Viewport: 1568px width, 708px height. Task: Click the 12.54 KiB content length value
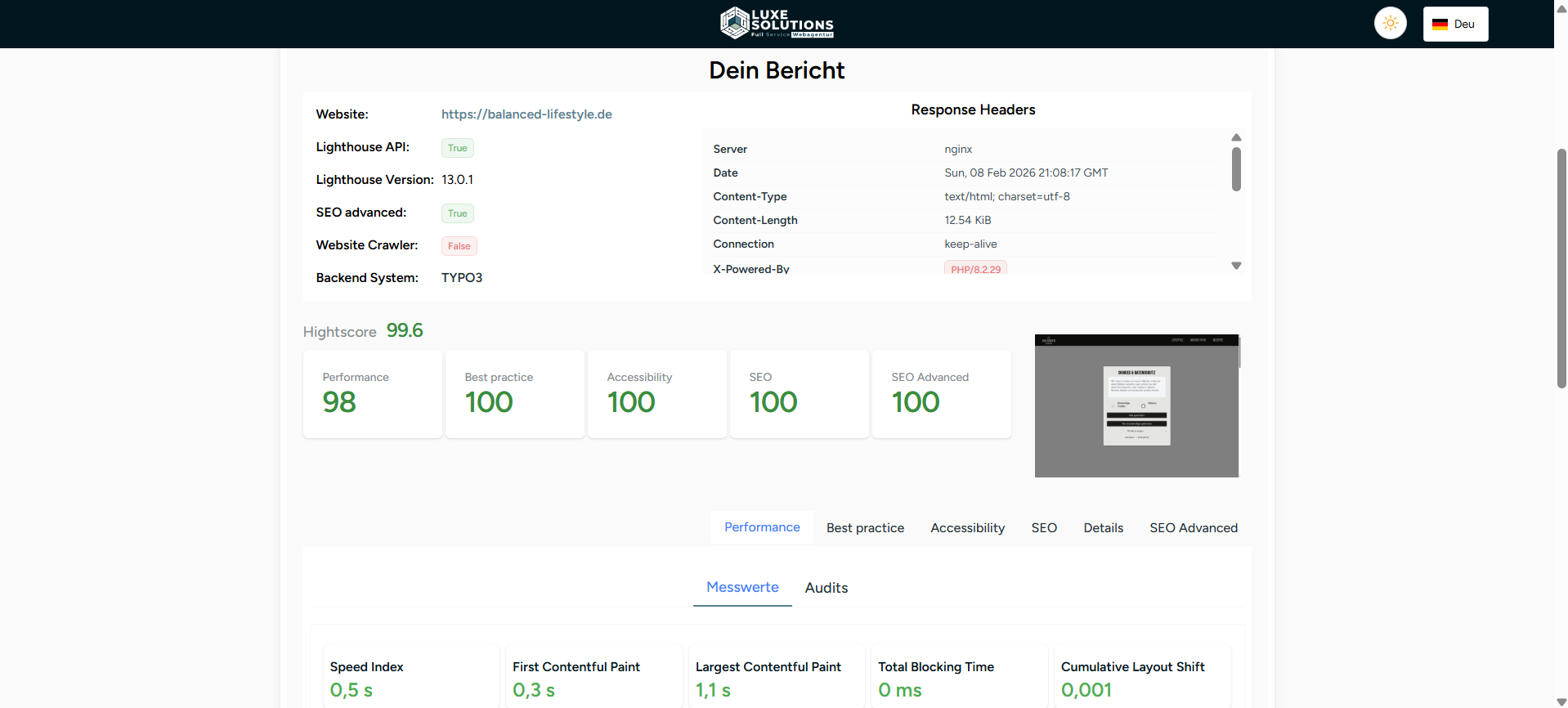968,220
